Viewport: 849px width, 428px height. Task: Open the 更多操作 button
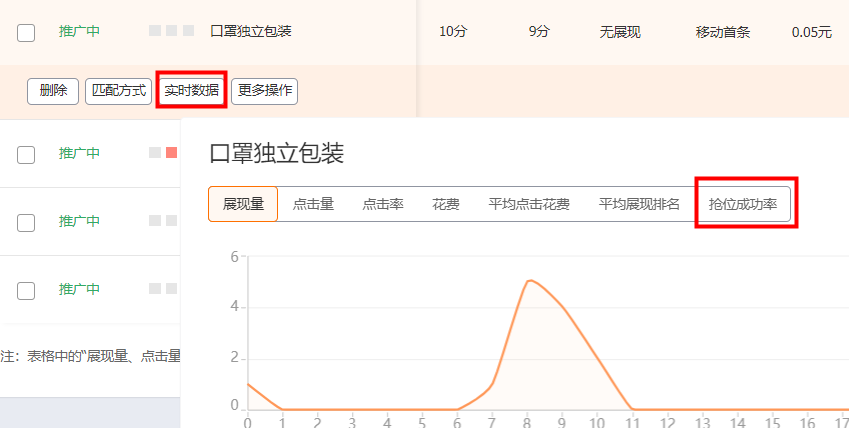tap(265, 91)
